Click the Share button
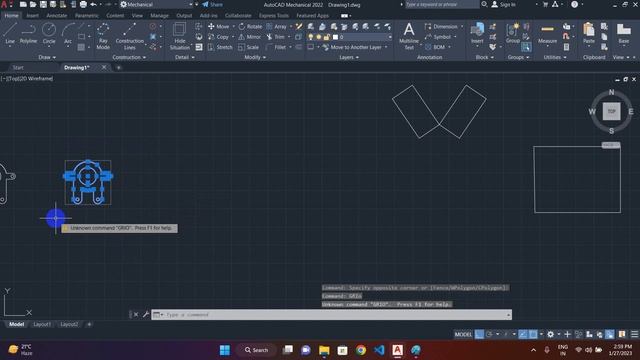The image size is (640, 360). coord(213,4)
